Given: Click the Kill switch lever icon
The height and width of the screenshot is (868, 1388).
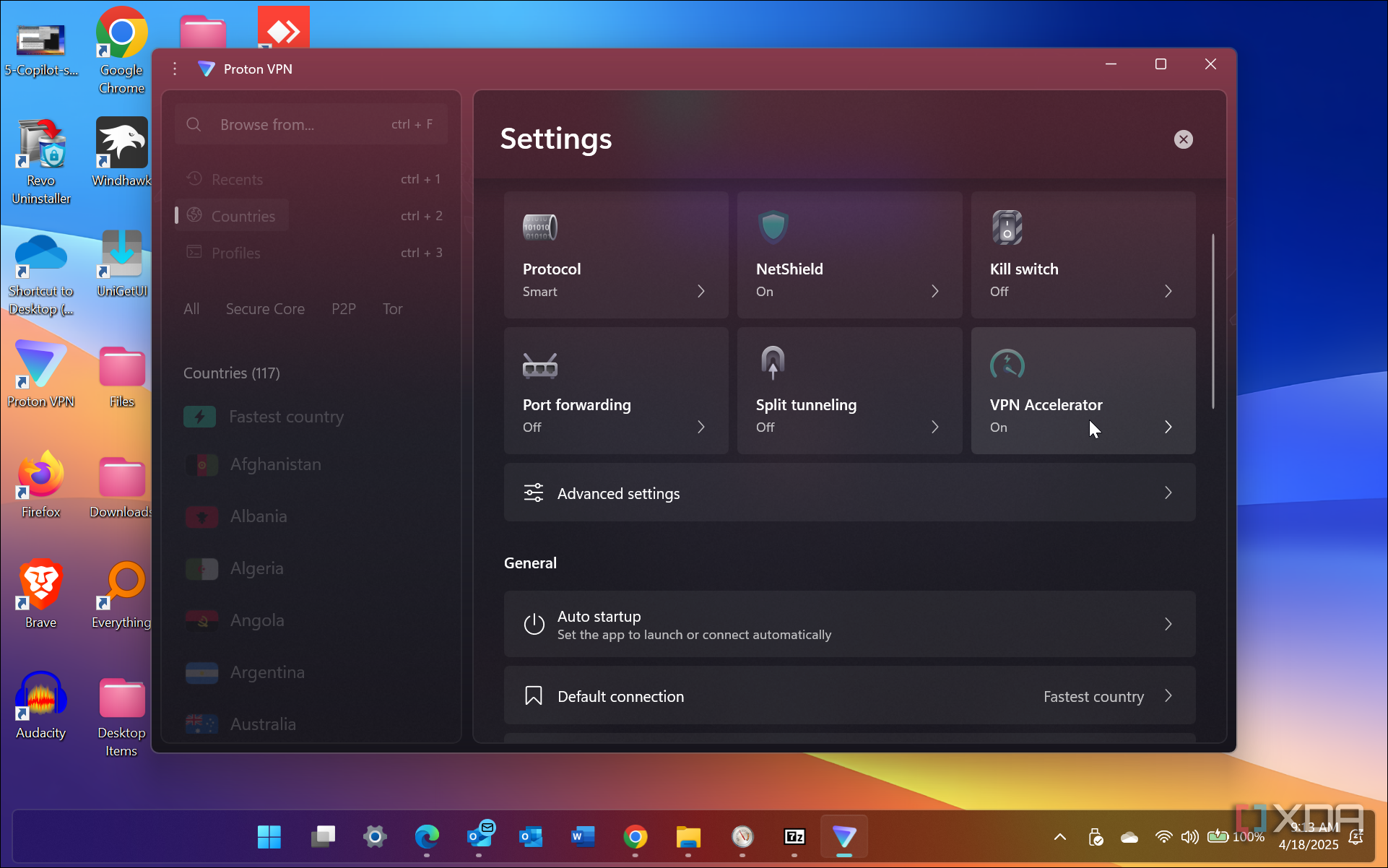Looking at the screenshot, I should (x=1007, y=227).
